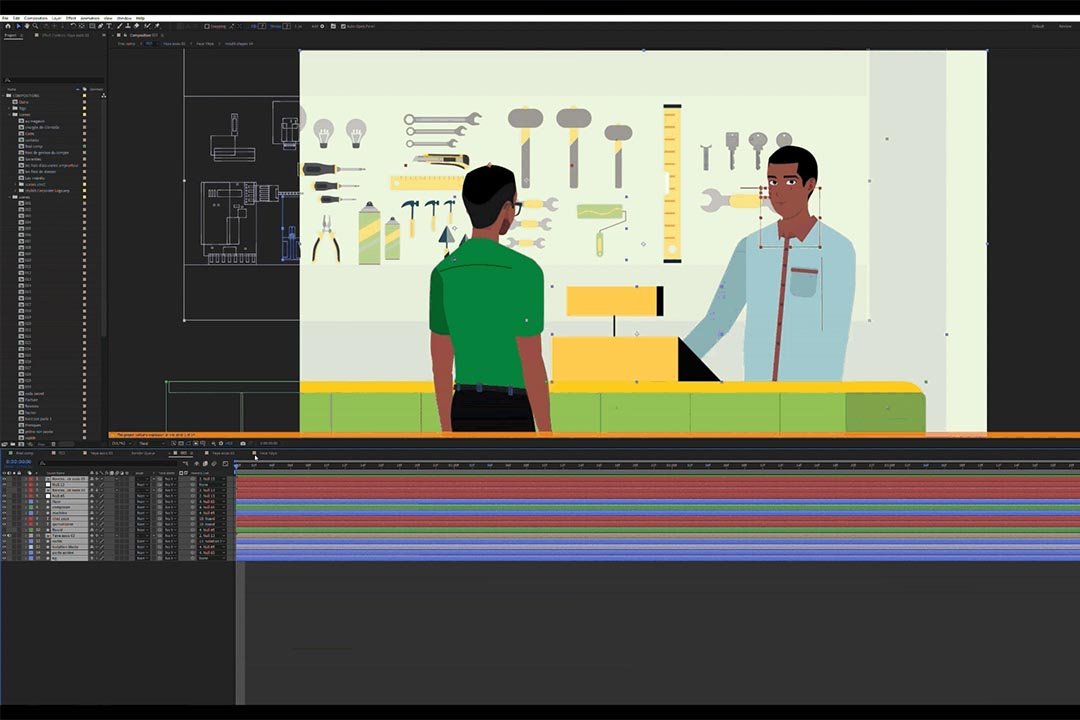
Task: Click the timeline current time display
Action: (19, 462)
